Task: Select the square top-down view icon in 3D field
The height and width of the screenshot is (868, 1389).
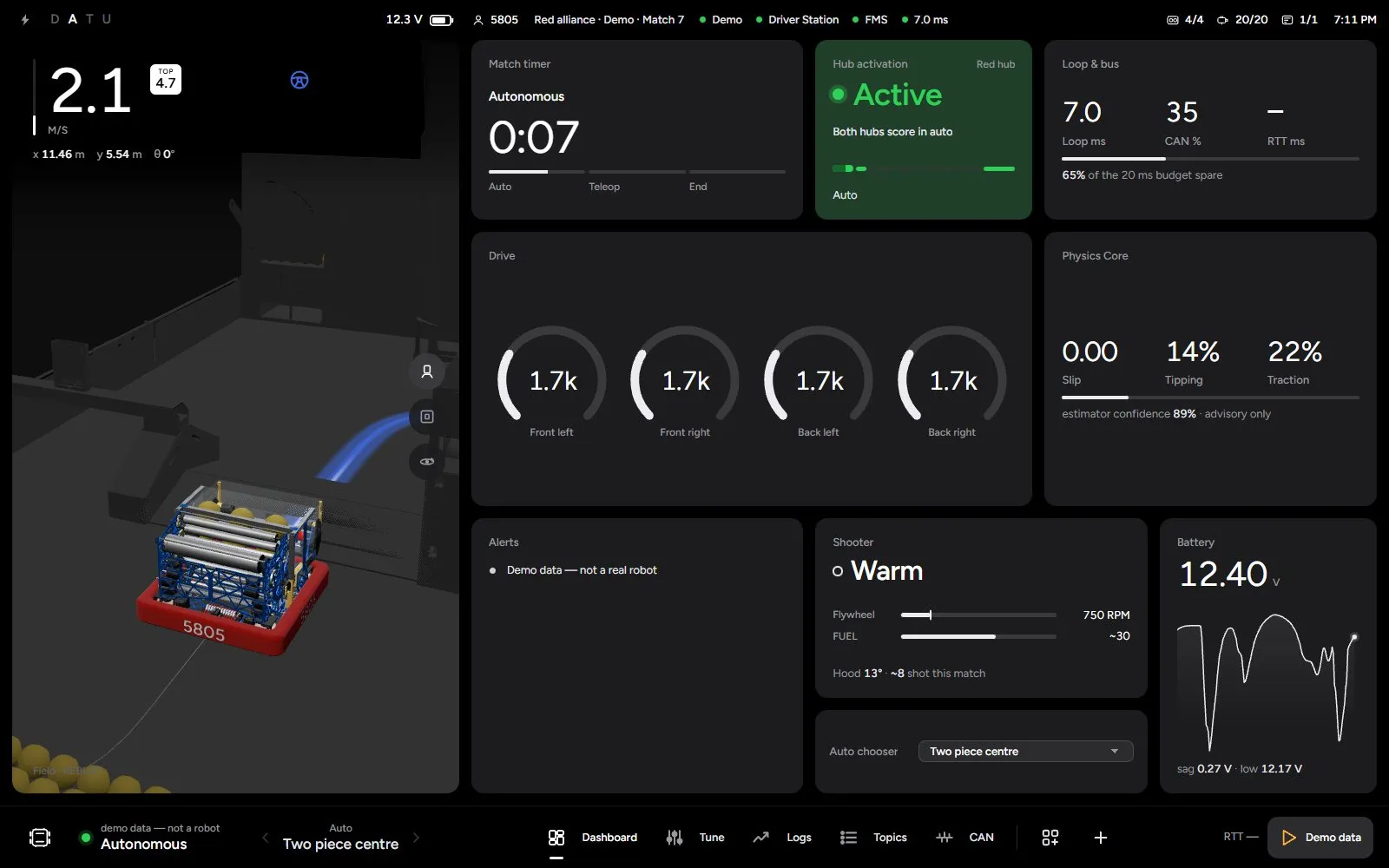Action: click(x=427, y=417)
